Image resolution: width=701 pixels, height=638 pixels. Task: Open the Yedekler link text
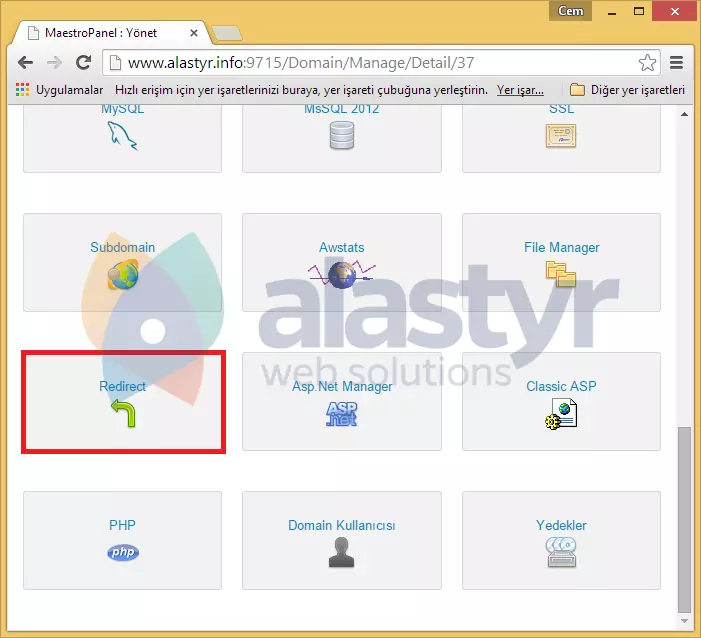(x=561, y=525)
